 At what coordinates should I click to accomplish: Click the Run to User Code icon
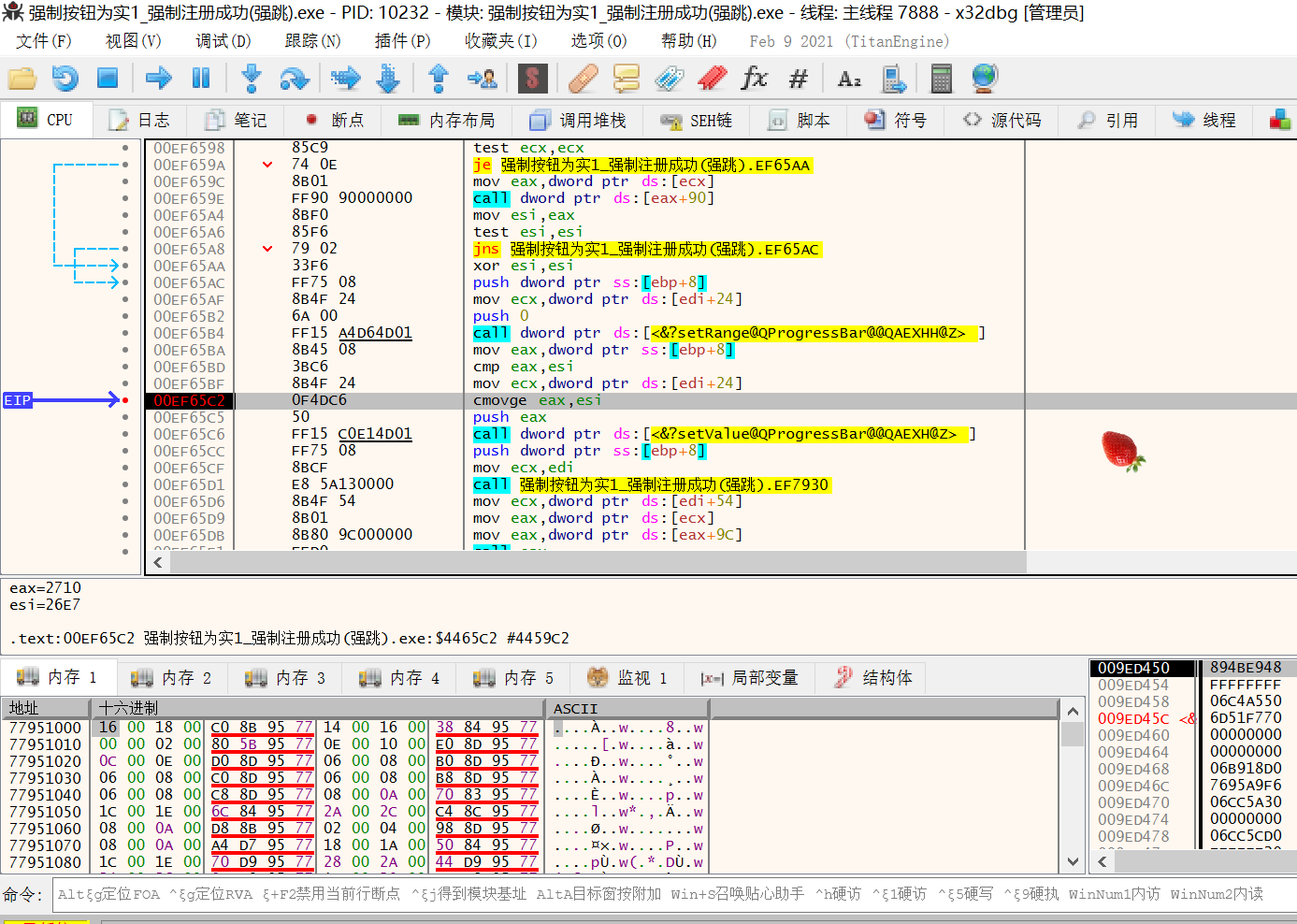[x=483, y=79]
